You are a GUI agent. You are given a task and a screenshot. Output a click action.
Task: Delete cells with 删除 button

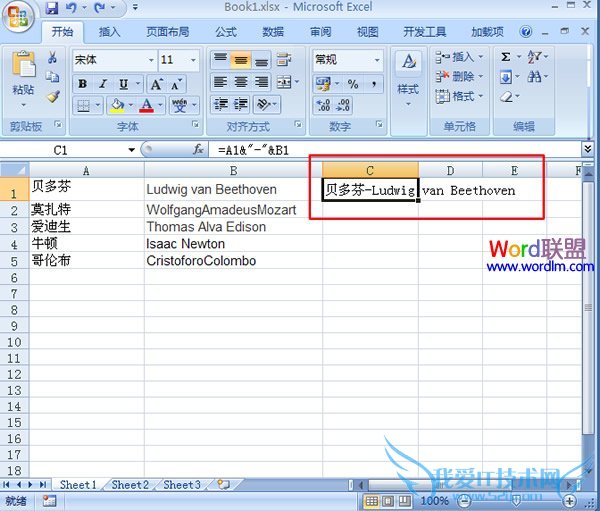(x=458, y=77)
